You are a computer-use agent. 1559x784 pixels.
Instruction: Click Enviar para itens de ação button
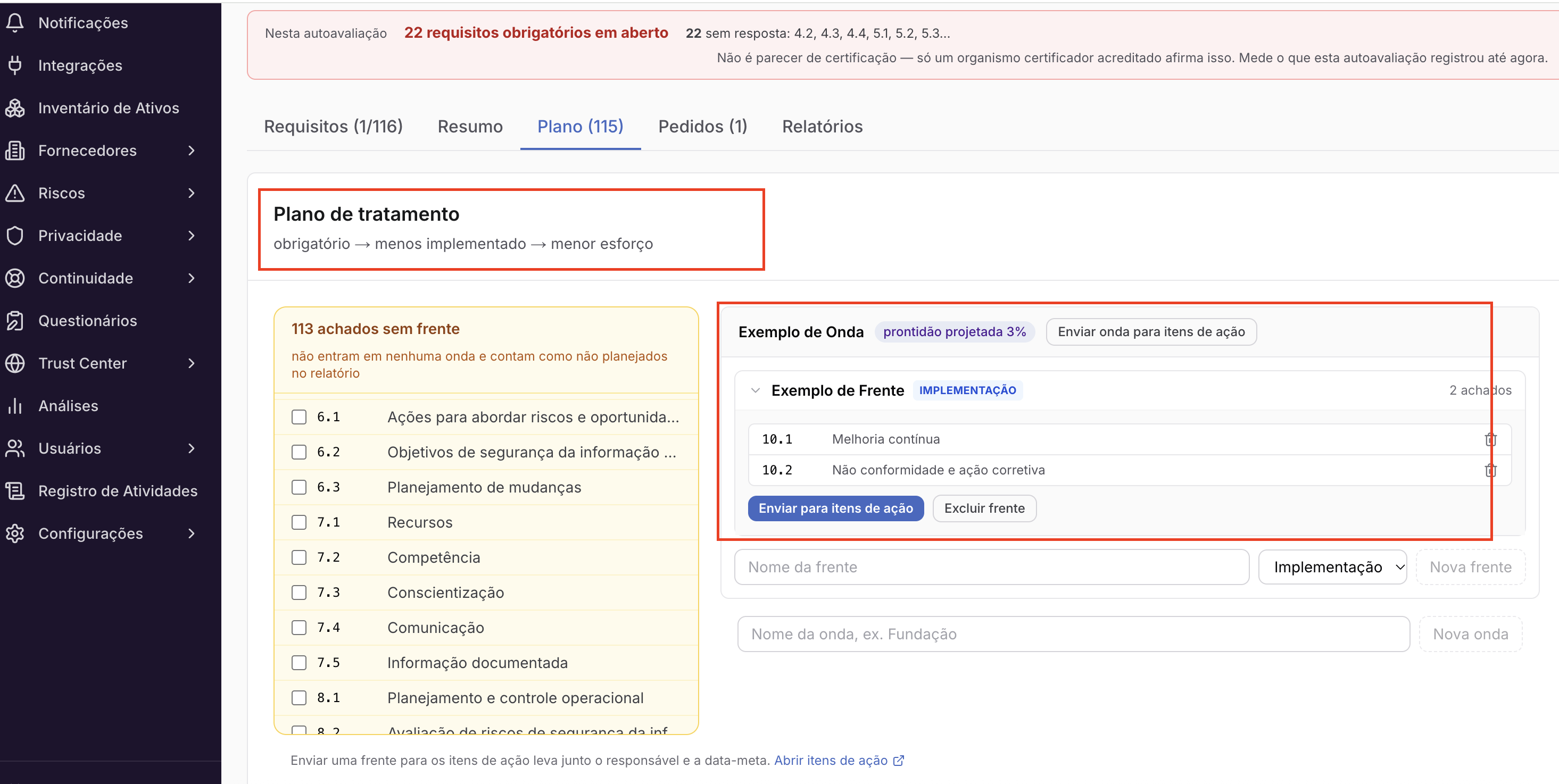(836, 508)
